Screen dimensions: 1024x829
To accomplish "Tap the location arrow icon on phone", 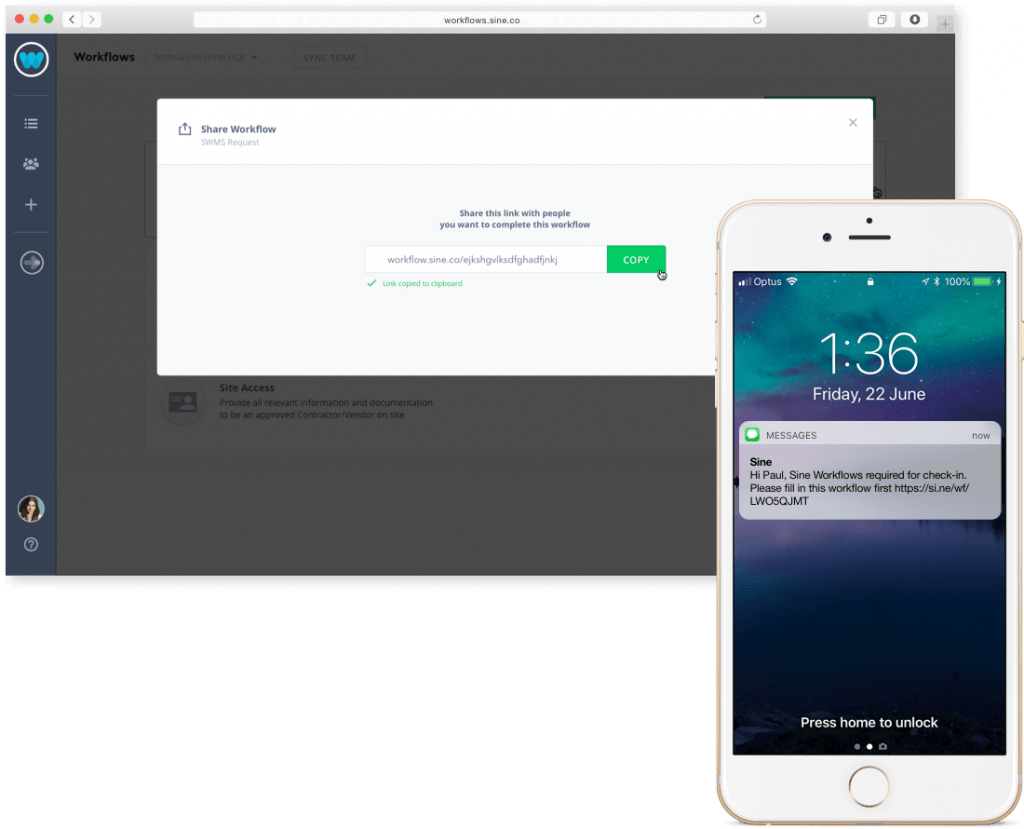I will (x=925, y=282).
